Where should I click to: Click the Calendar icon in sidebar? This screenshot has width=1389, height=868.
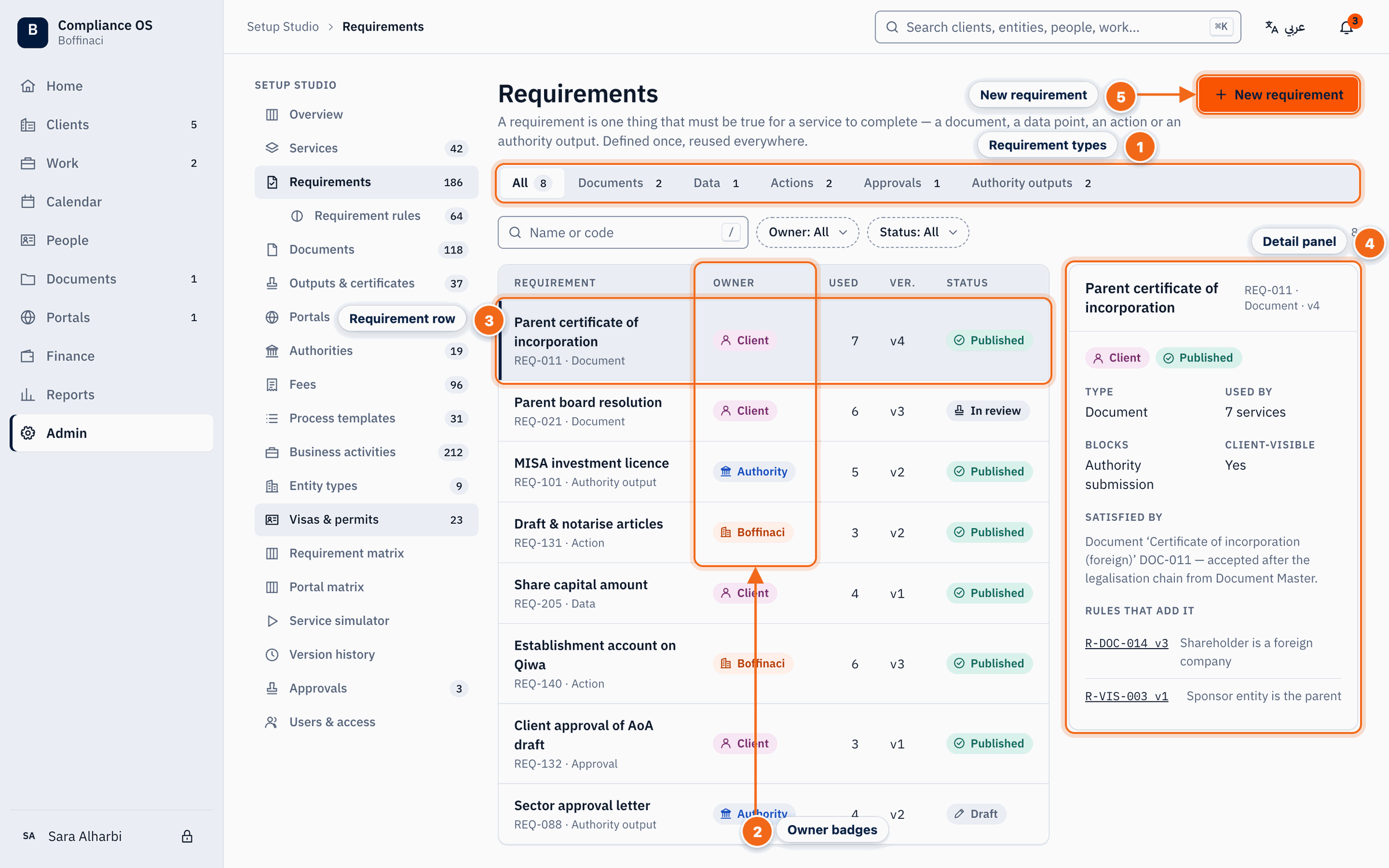pyautogui.click(x=28, y=201)
